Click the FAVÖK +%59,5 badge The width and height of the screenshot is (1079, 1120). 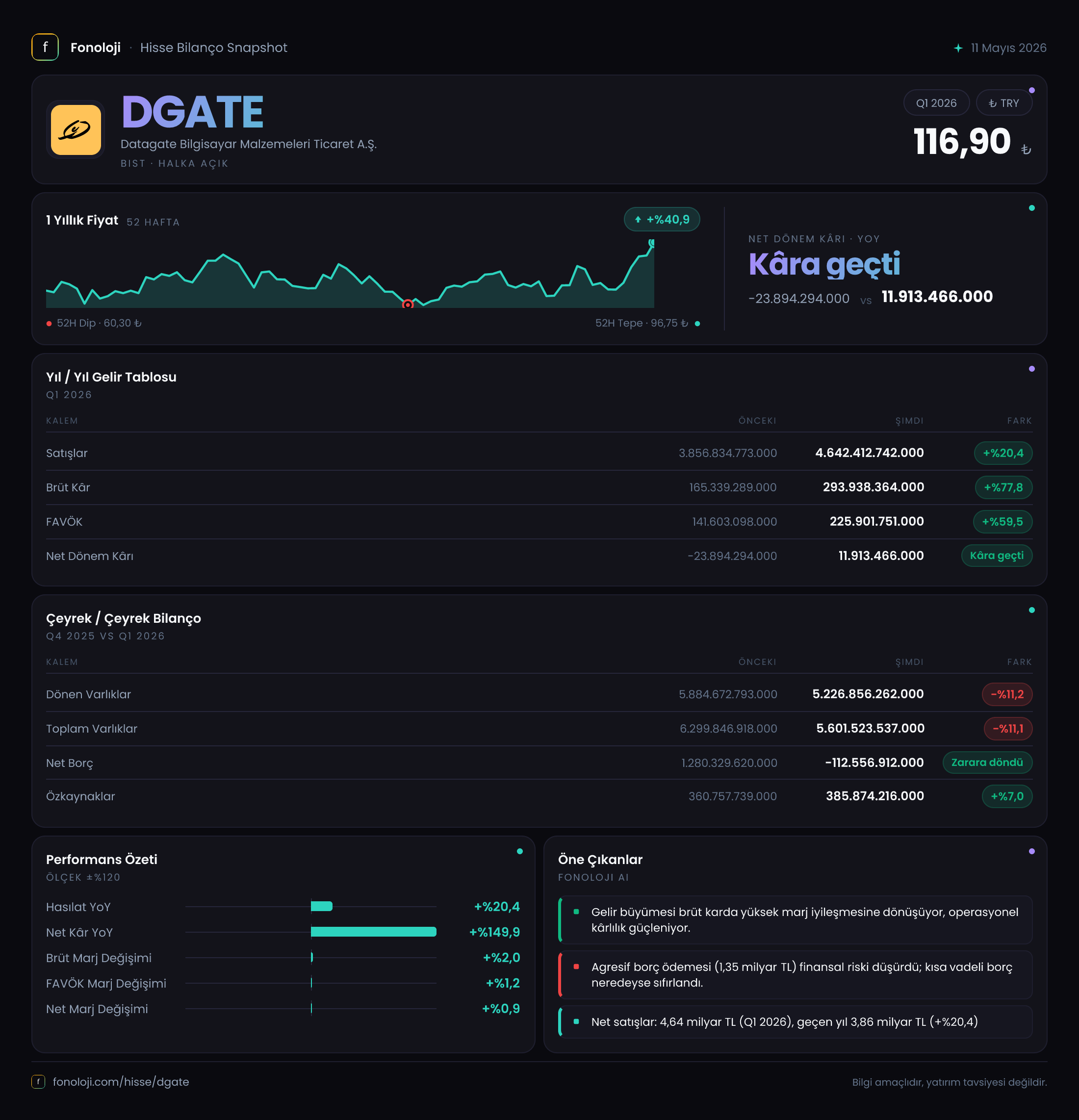pyautogui.click(x=1002, y=522)
